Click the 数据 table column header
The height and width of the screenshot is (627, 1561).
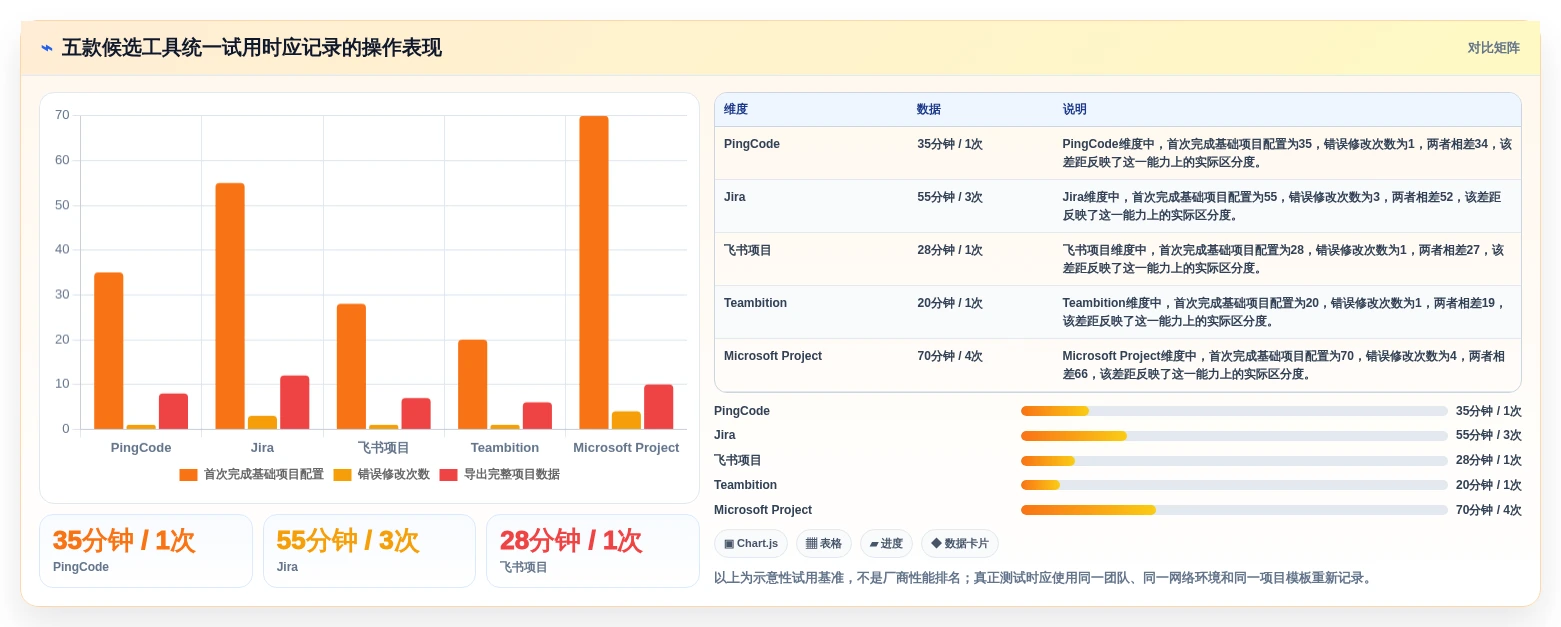point(929,110)
